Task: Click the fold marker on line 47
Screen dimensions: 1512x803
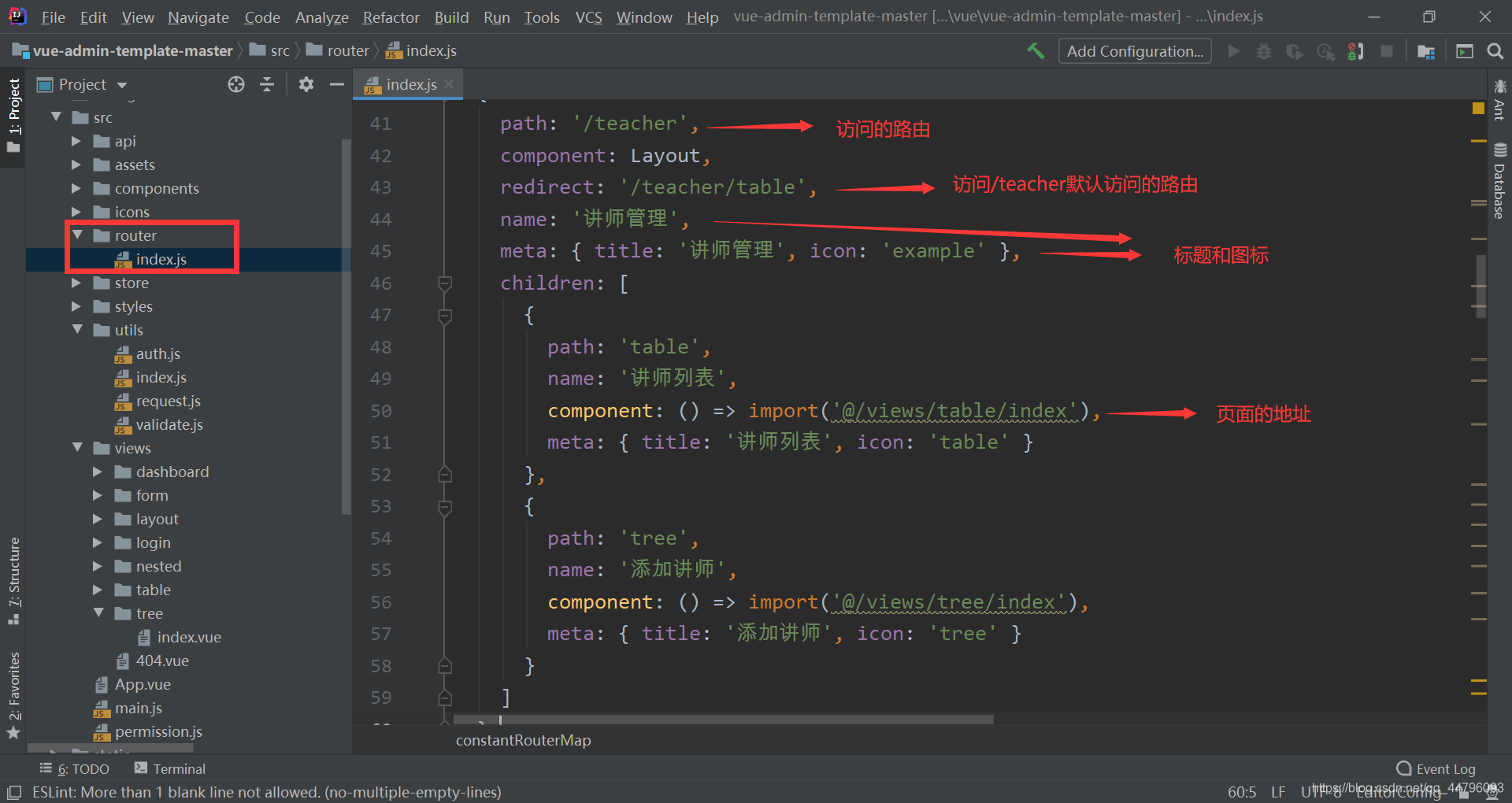Action: pyautogui.click(x=445, y=316)
